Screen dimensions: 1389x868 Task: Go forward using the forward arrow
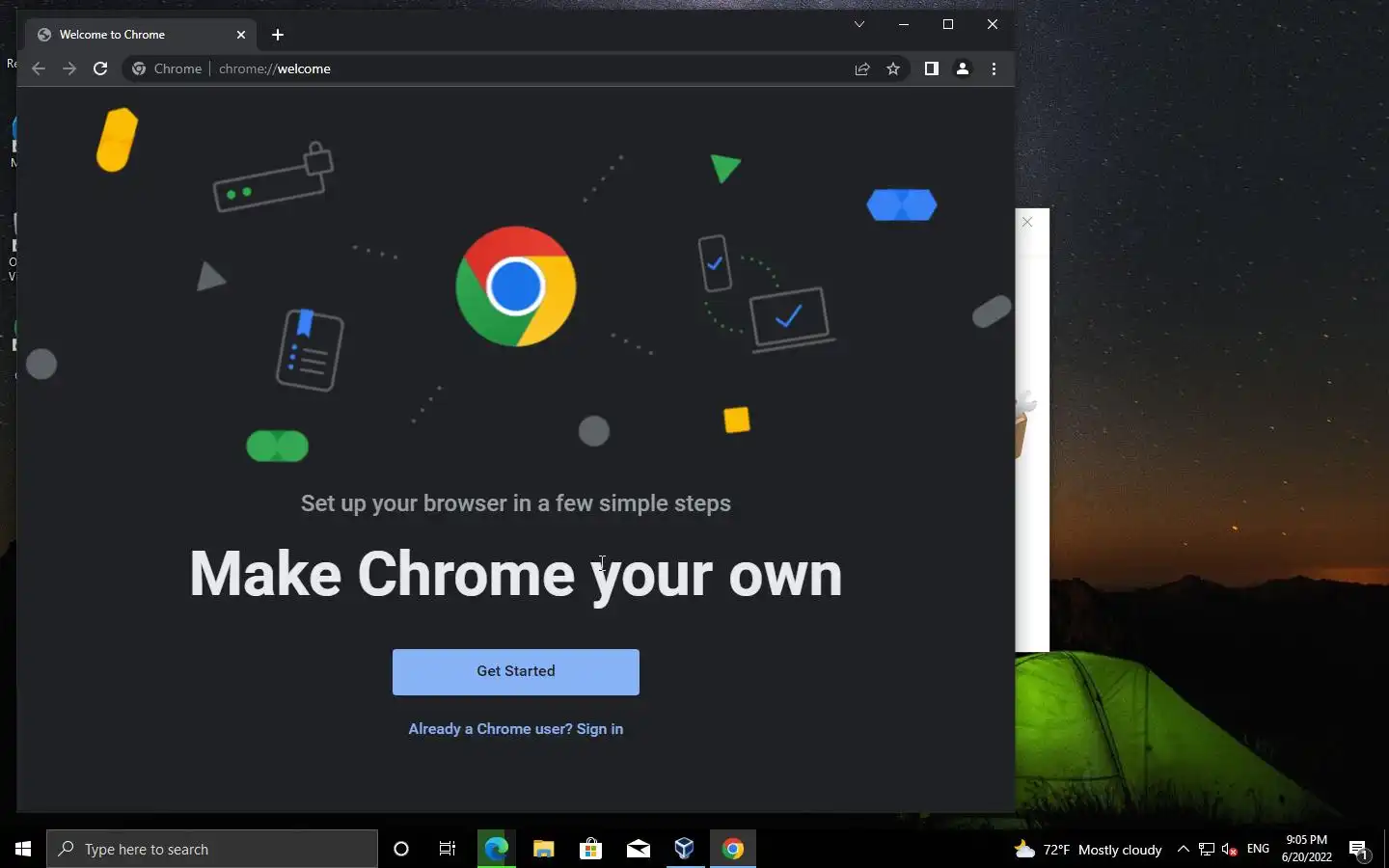69,68
